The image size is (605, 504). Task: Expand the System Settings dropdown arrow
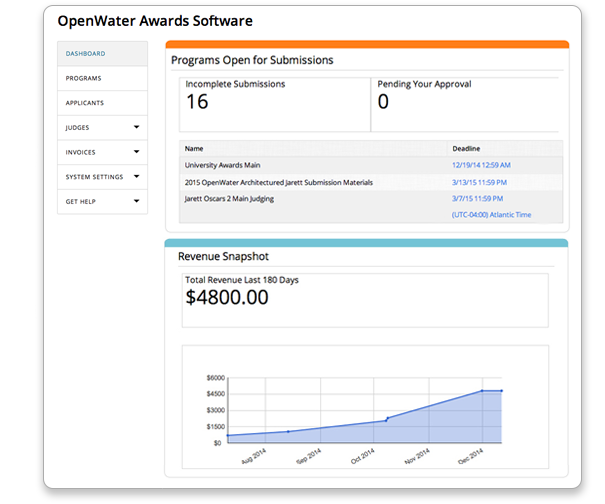(136, 176)
